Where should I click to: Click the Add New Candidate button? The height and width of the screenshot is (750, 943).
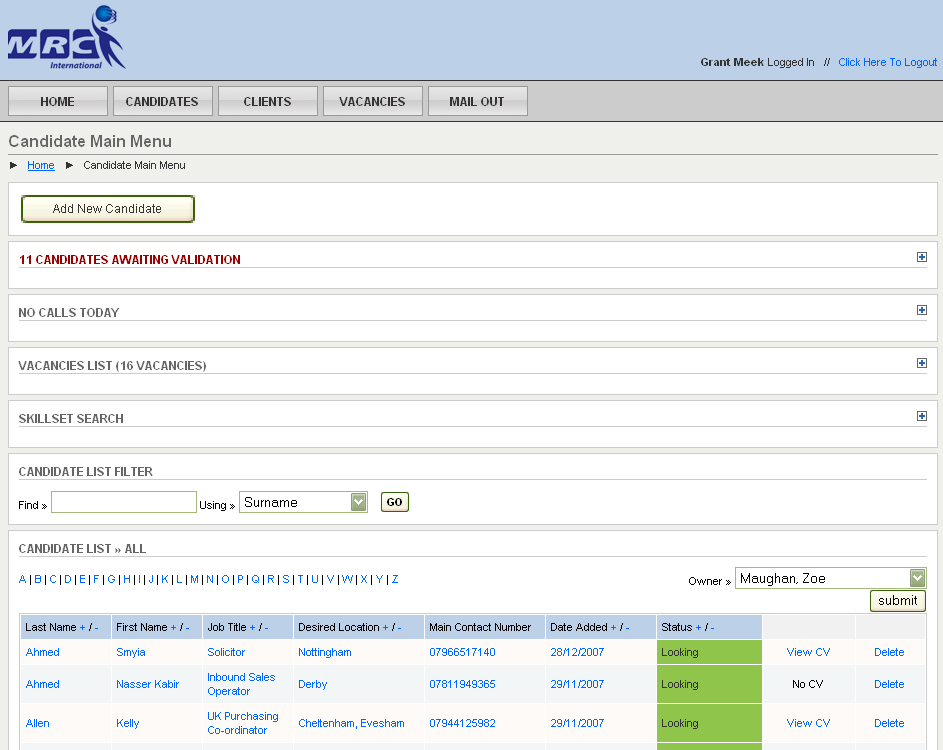[107, 208]
